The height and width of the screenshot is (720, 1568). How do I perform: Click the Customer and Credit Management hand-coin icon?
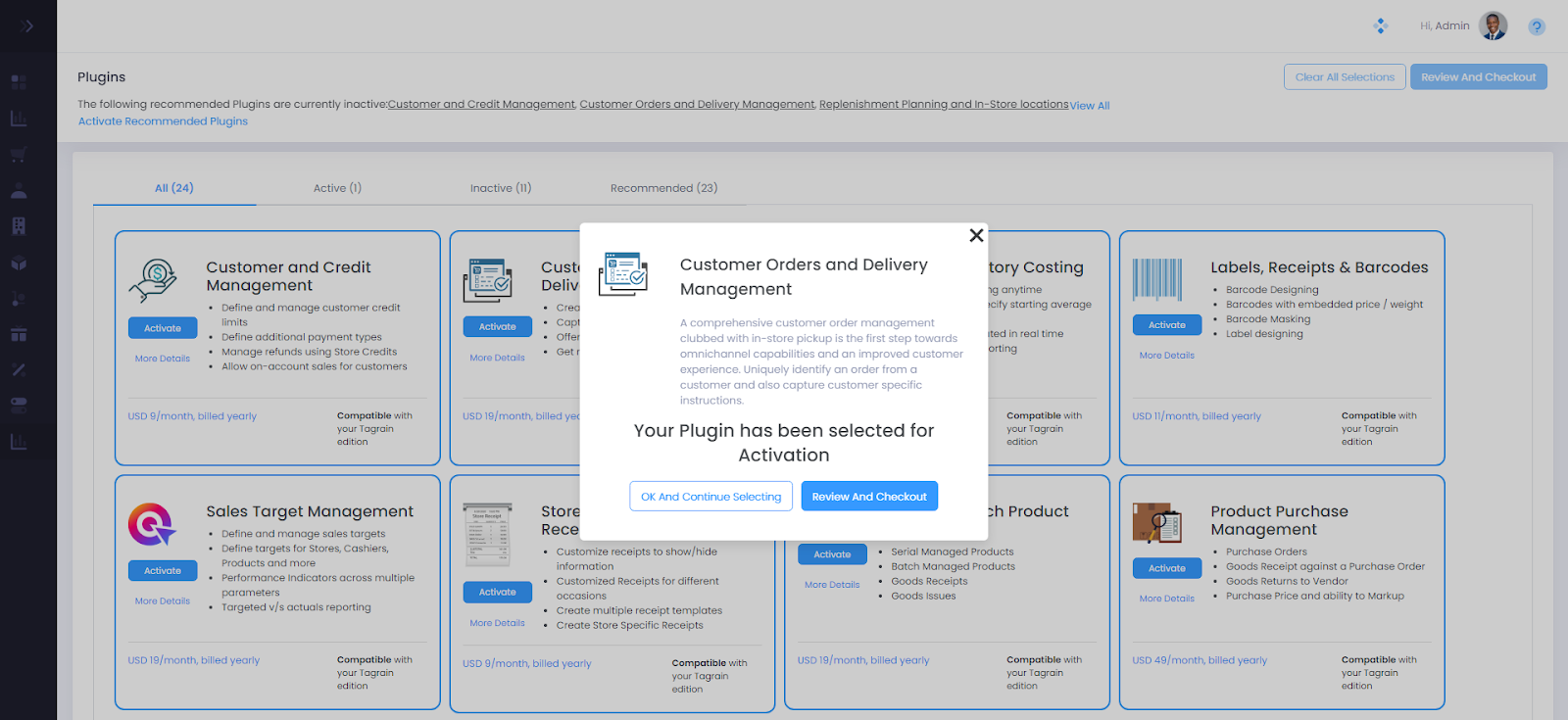(x=153, y=281)
